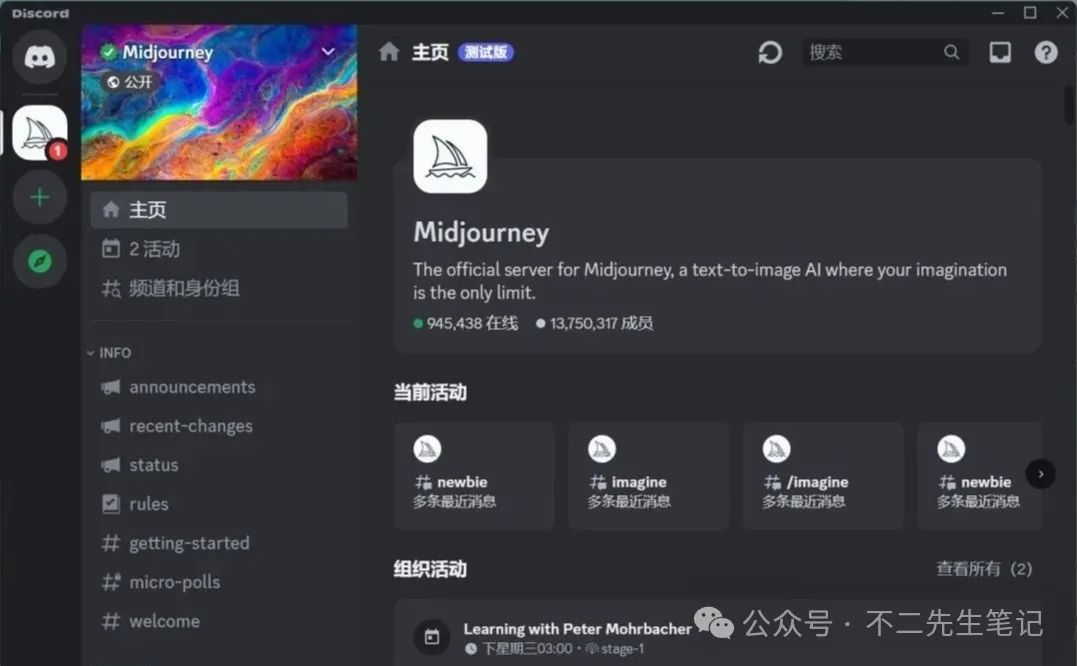Click the home icon beside 主页 title
This screenshot has height=666, width=1077.
pyautogui.click(x=389, y=51)
